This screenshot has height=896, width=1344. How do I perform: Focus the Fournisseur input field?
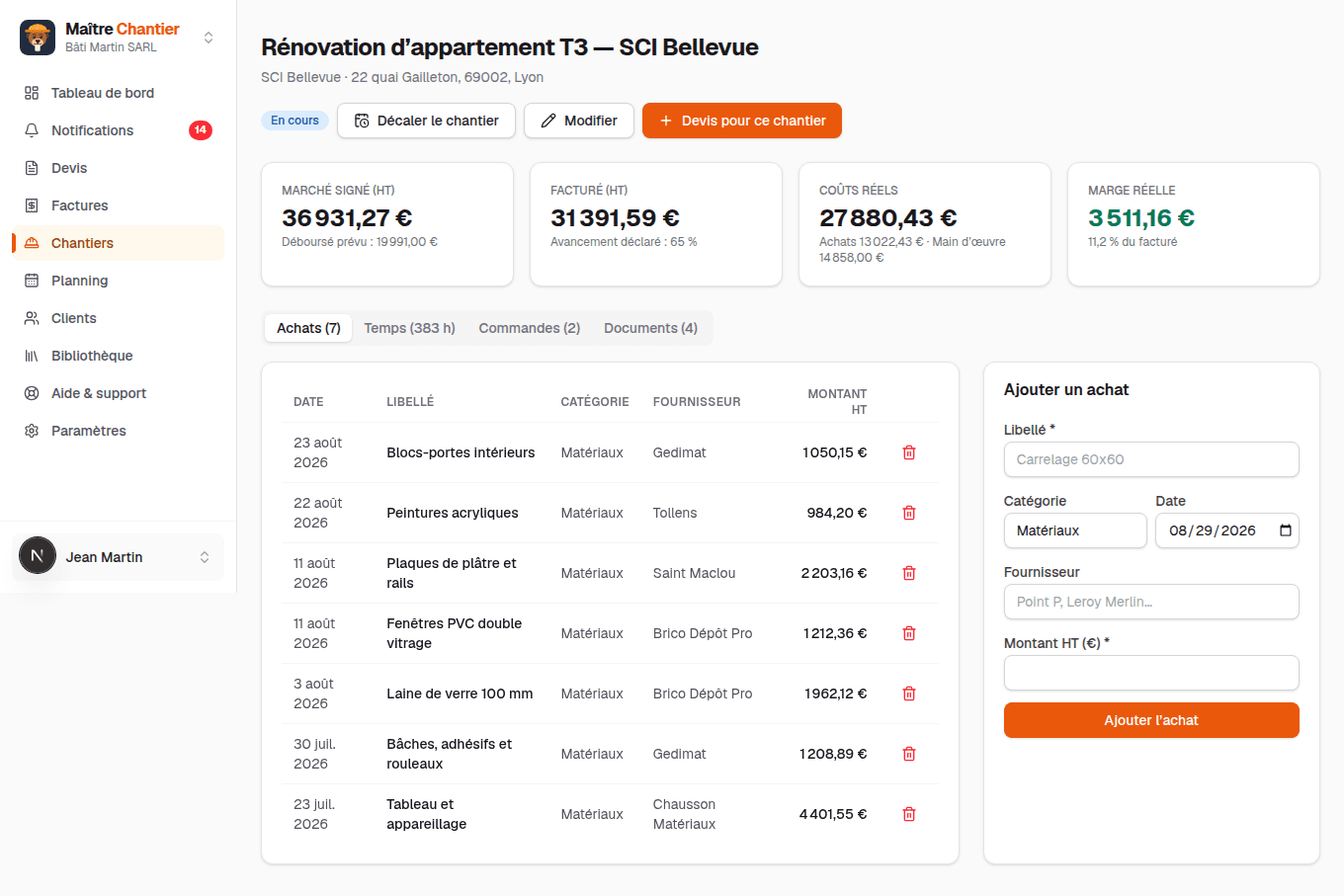tap(1151, 602)
